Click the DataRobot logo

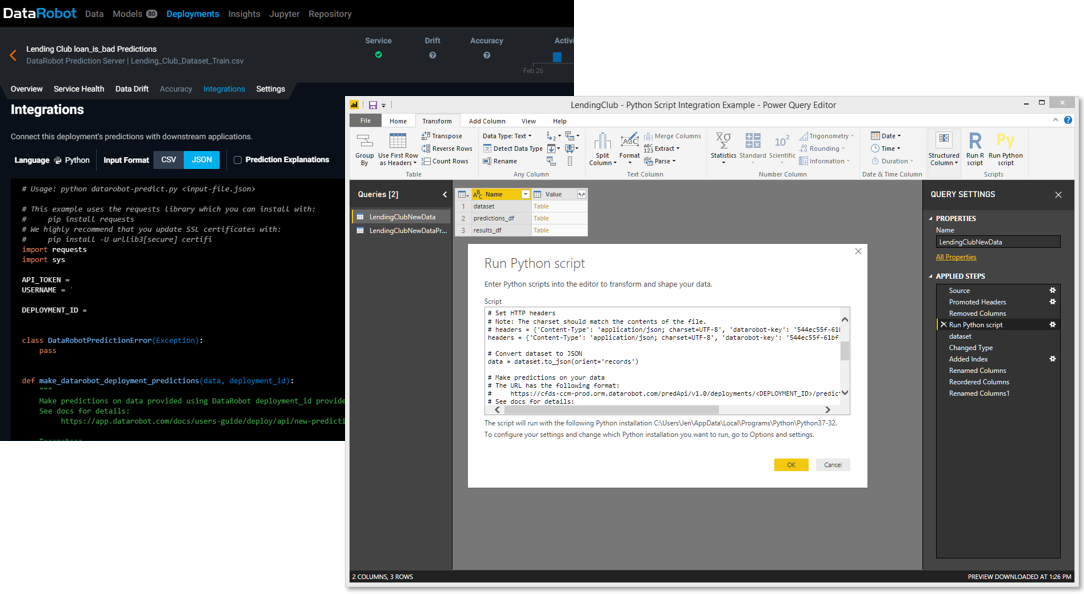point(39,13)
